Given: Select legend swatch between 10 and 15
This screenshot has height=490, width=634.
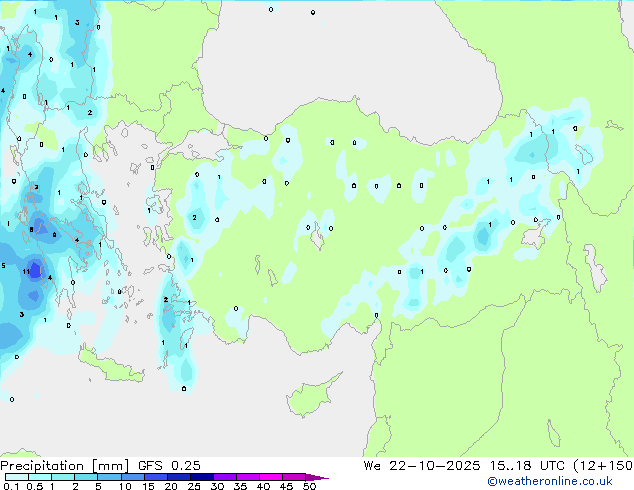Looking at the screenshot, I should tap(133, 477).
